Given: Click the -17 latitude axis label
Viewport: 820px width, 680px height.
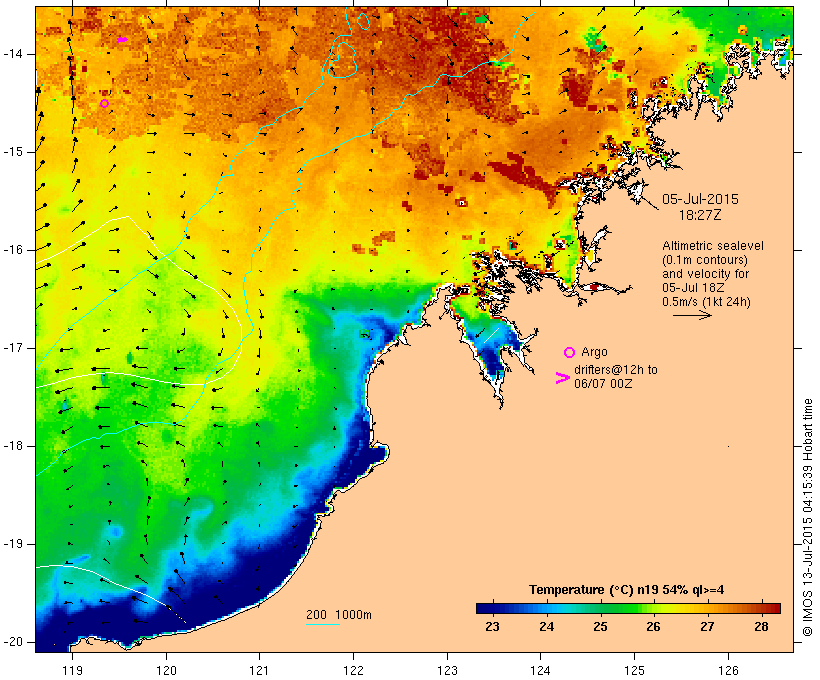Looking at the screenshot, I should (x=12, y=348).
